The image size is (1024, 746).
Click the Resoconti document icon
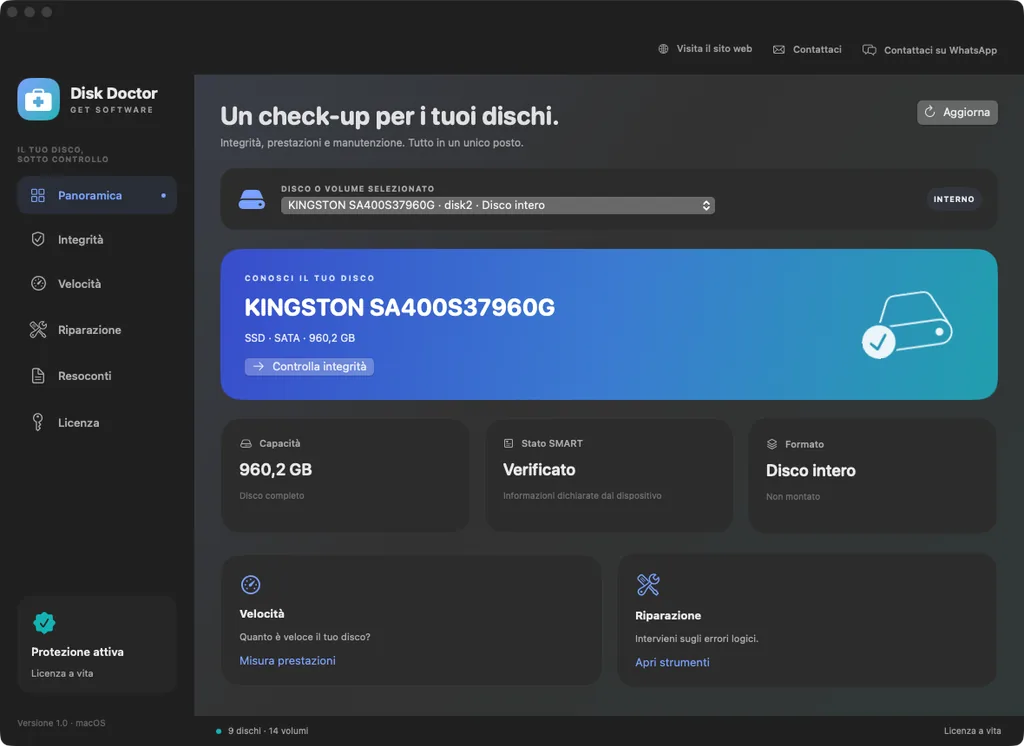tap(38, 376)
